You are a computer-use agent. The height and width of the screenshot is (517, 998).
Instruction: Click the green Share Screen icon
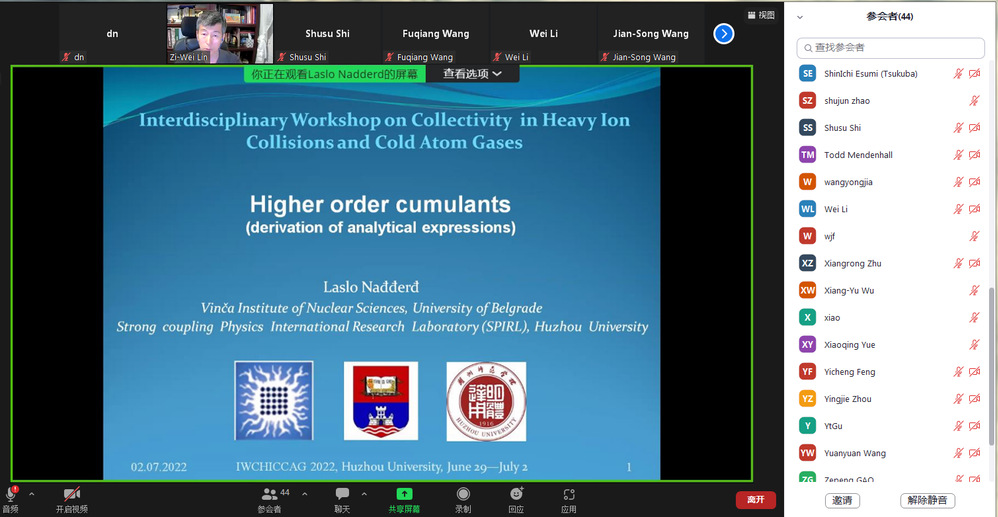[404, 494]
